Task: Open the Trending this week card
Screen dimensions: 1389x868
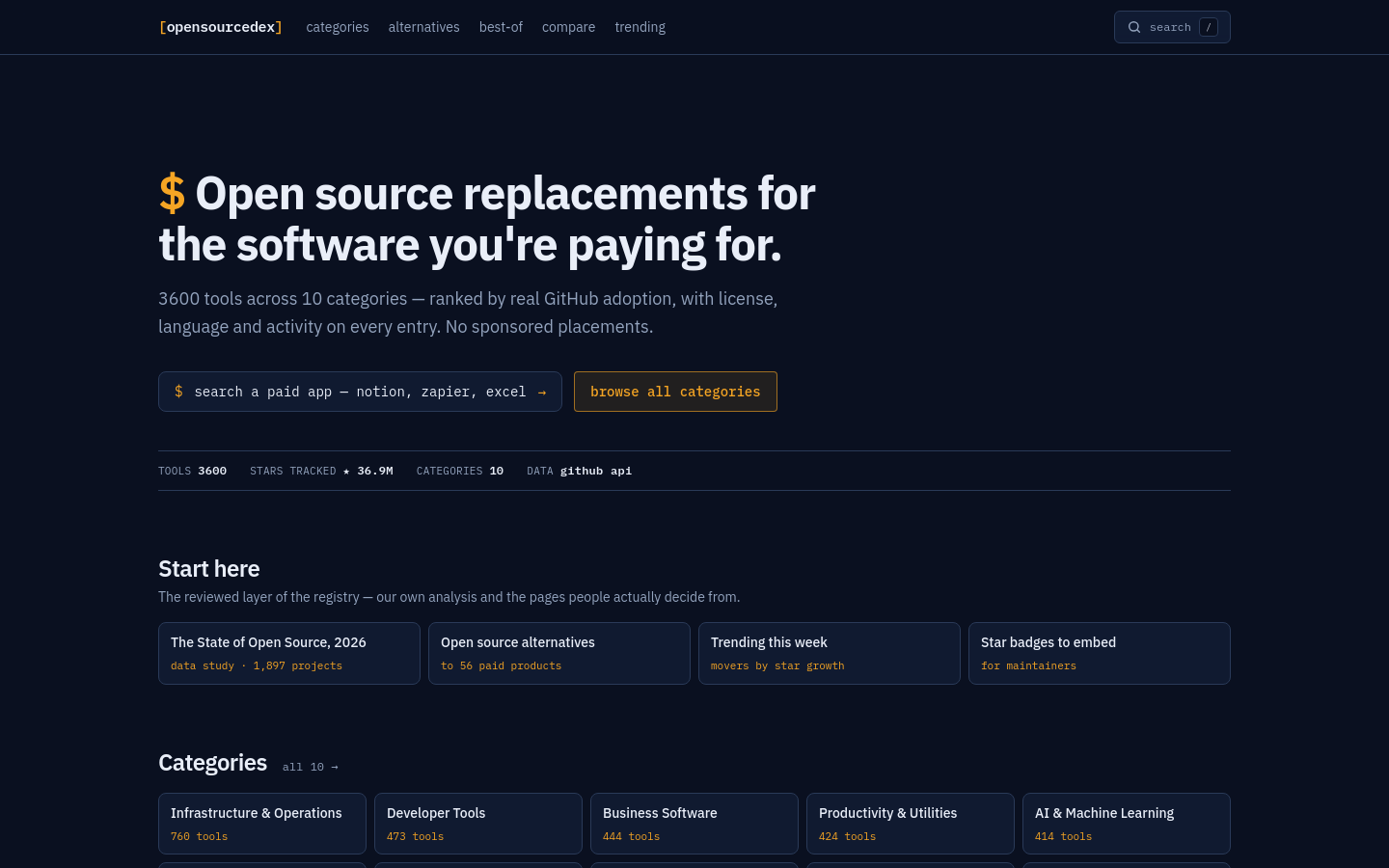Action: 830,653
